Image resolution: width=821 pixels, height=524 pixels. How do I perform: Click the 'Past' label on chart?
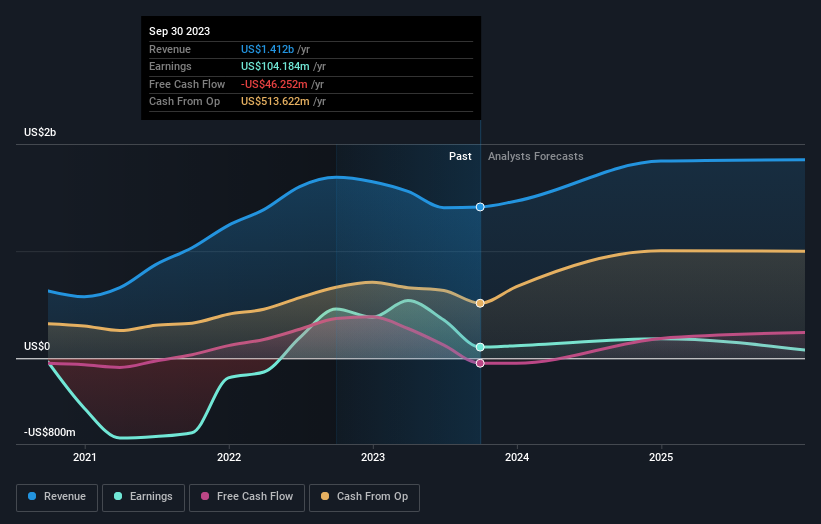[460, 157]
